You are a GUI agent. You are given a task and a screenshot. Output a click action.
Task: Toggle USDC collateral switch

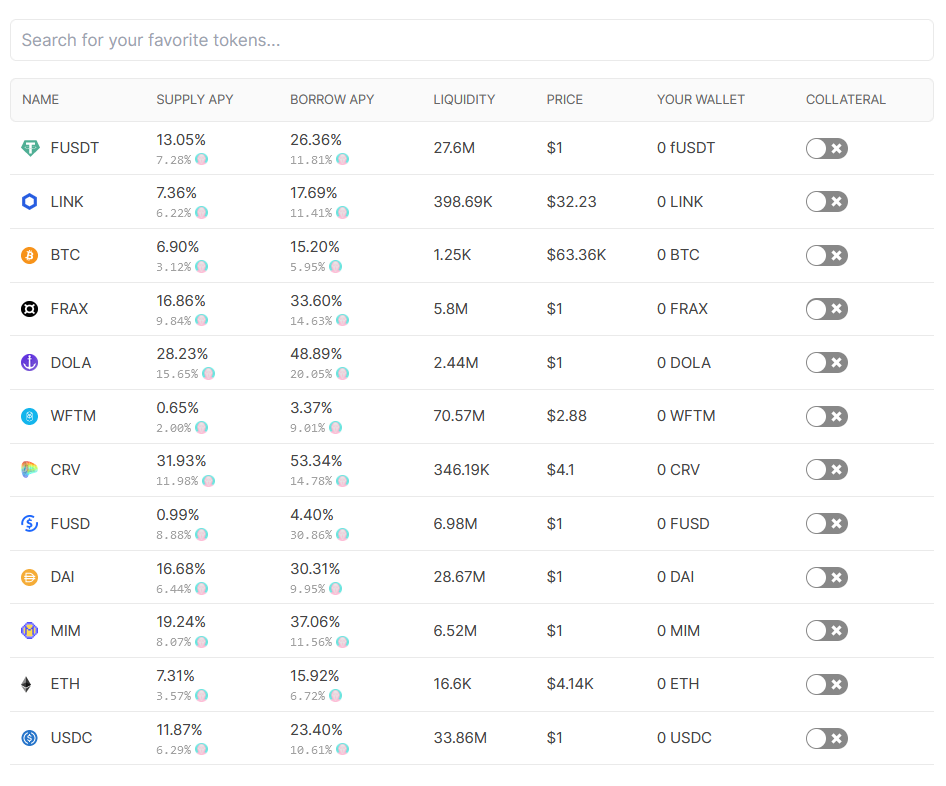tap(827, 738)
